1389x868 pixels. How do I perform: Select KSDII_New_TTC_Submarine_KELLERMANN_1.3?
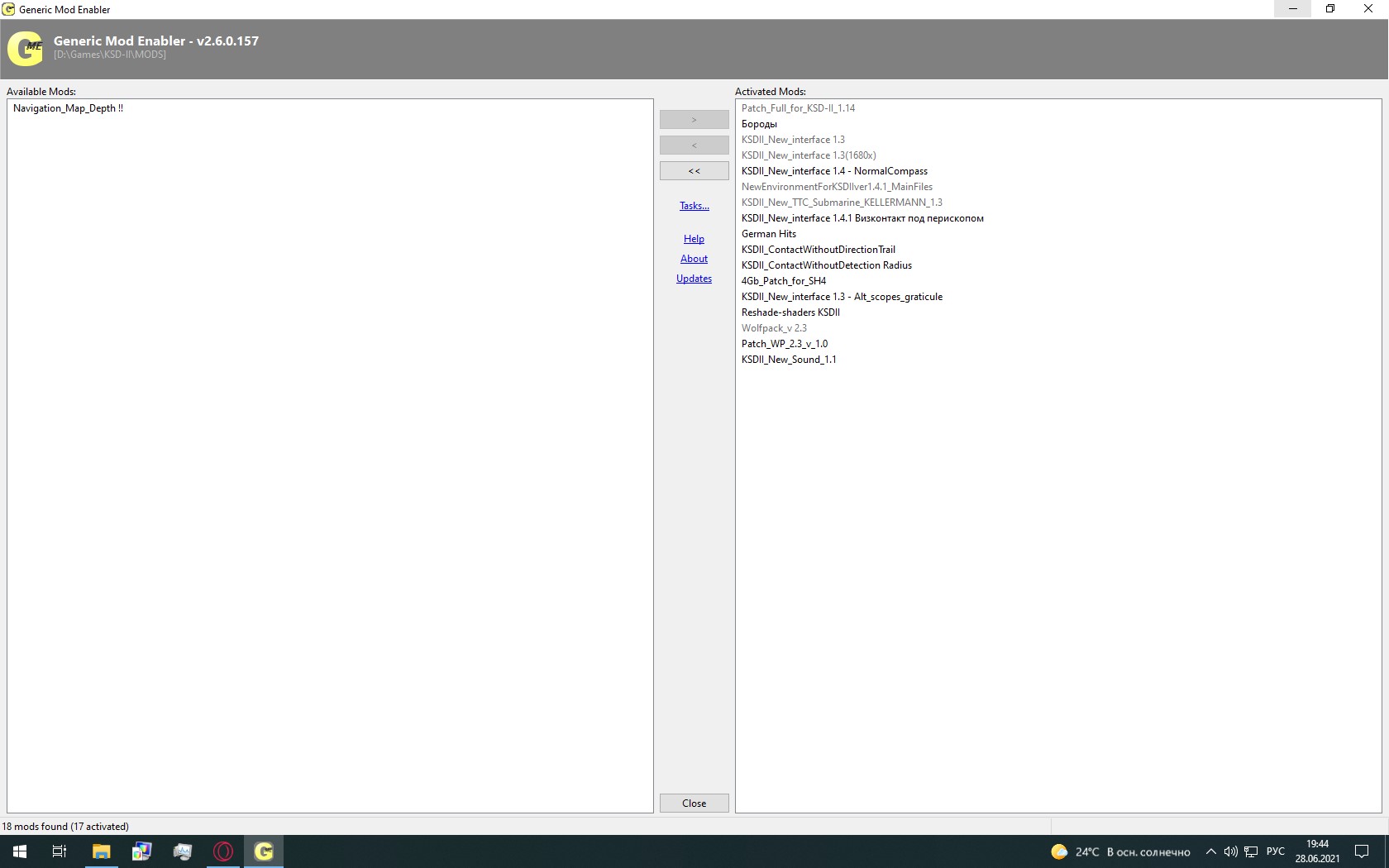(x=842, y=203)
